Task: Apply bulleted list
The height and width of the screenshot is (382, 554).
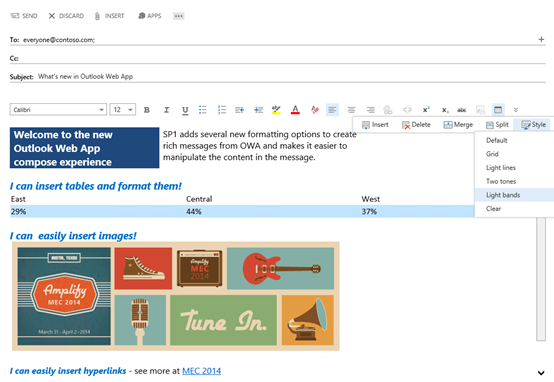Action: coord(202,110)
